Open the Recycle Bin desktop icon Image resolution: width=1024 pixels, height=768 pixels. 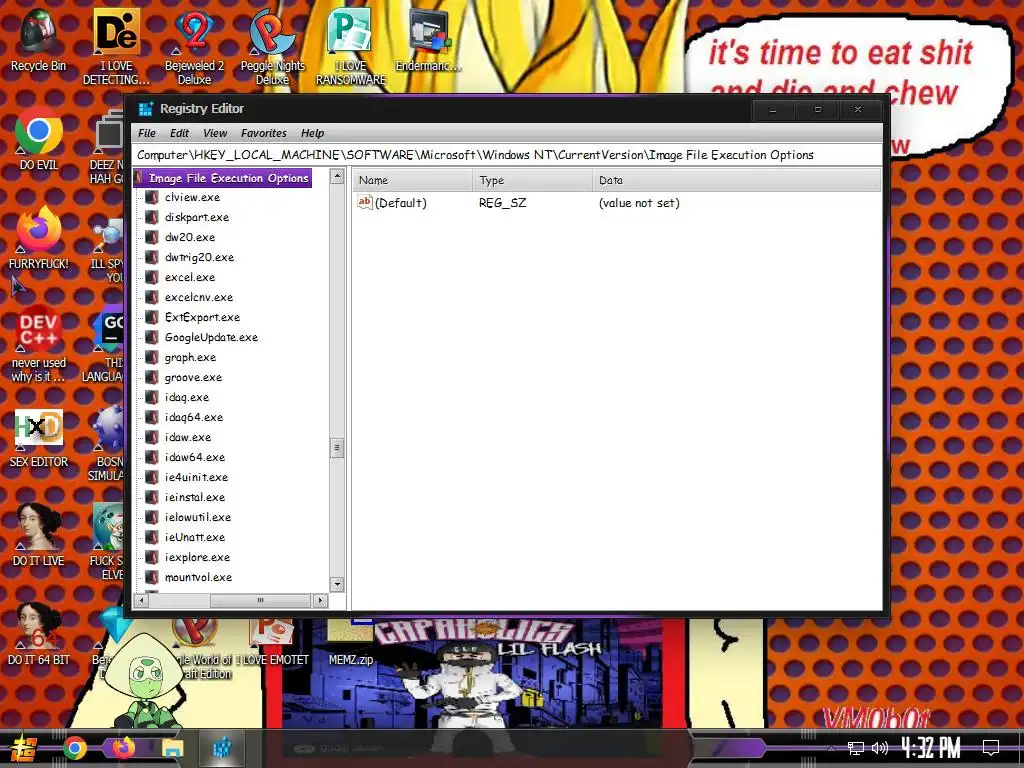(39, 40)
